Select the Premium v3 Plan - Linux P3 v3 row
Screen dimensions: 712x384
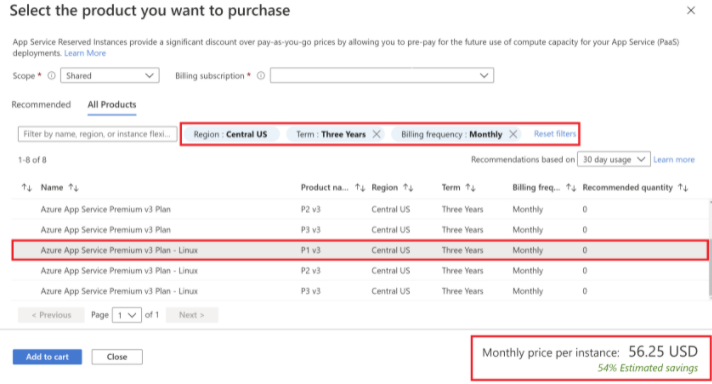360,291
